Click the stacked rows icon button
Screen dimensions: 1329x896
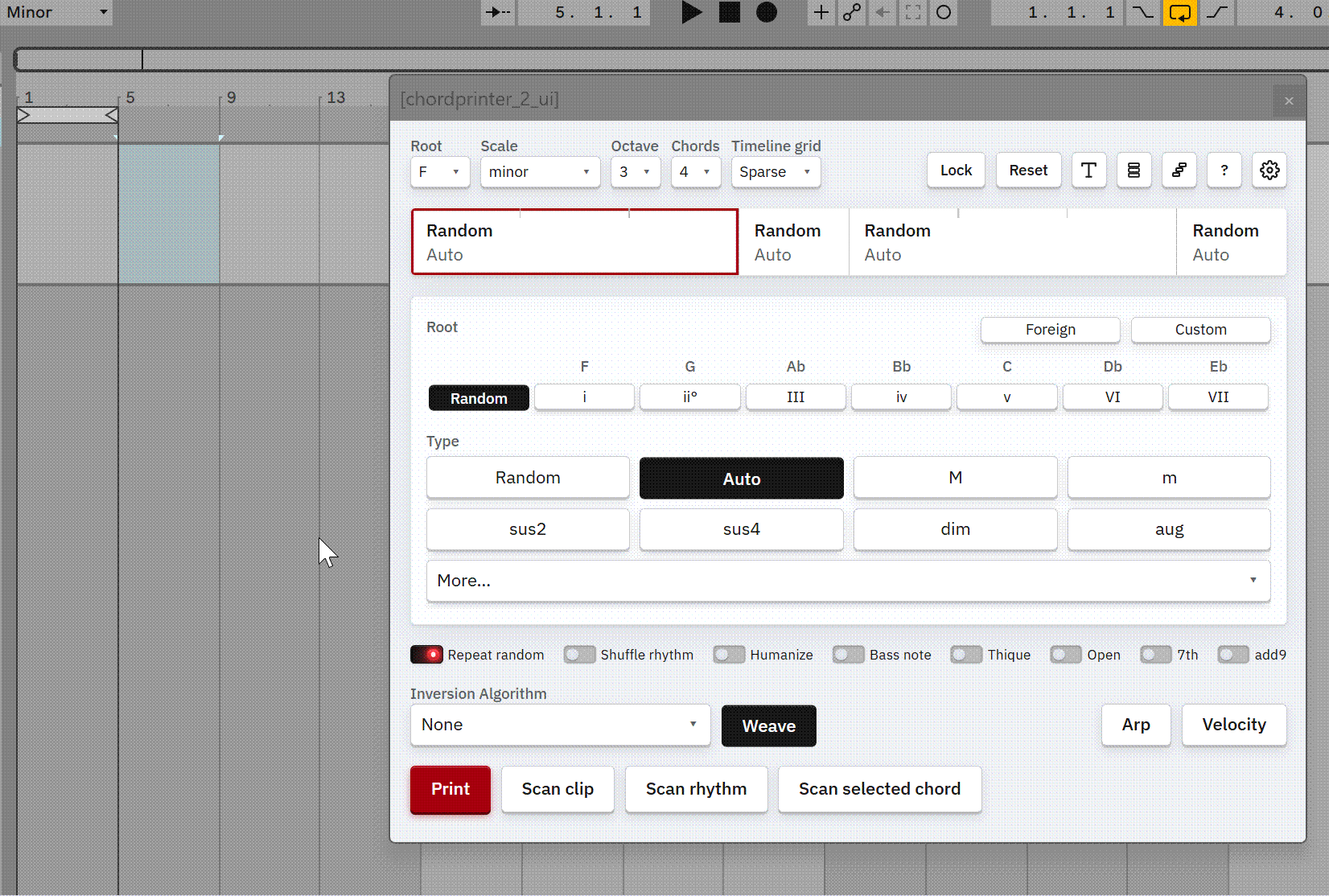[x=1134, y=171]
